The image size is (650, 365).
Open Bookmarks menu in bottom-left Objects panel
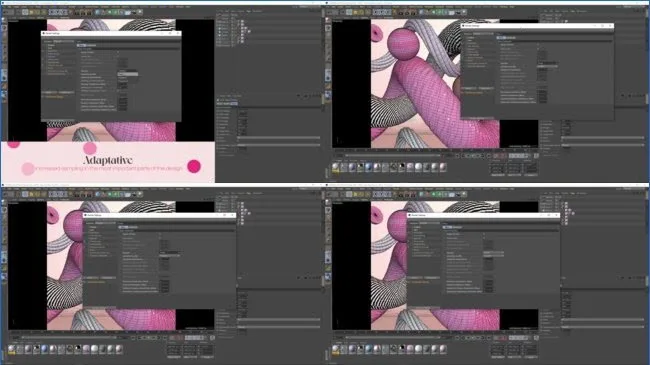[x=257, y=193]
